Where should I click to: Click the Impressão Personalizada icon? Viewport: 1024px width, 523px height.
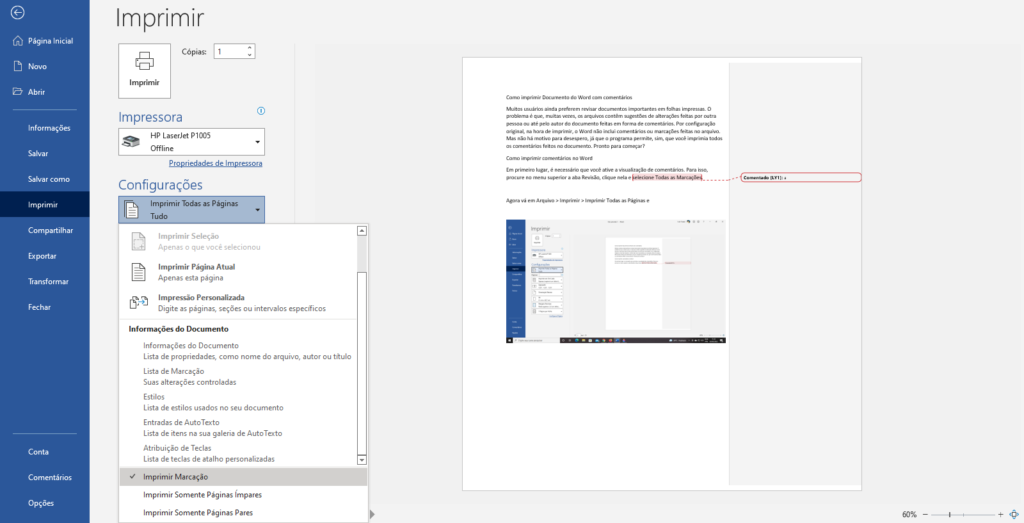coord(138,302)
